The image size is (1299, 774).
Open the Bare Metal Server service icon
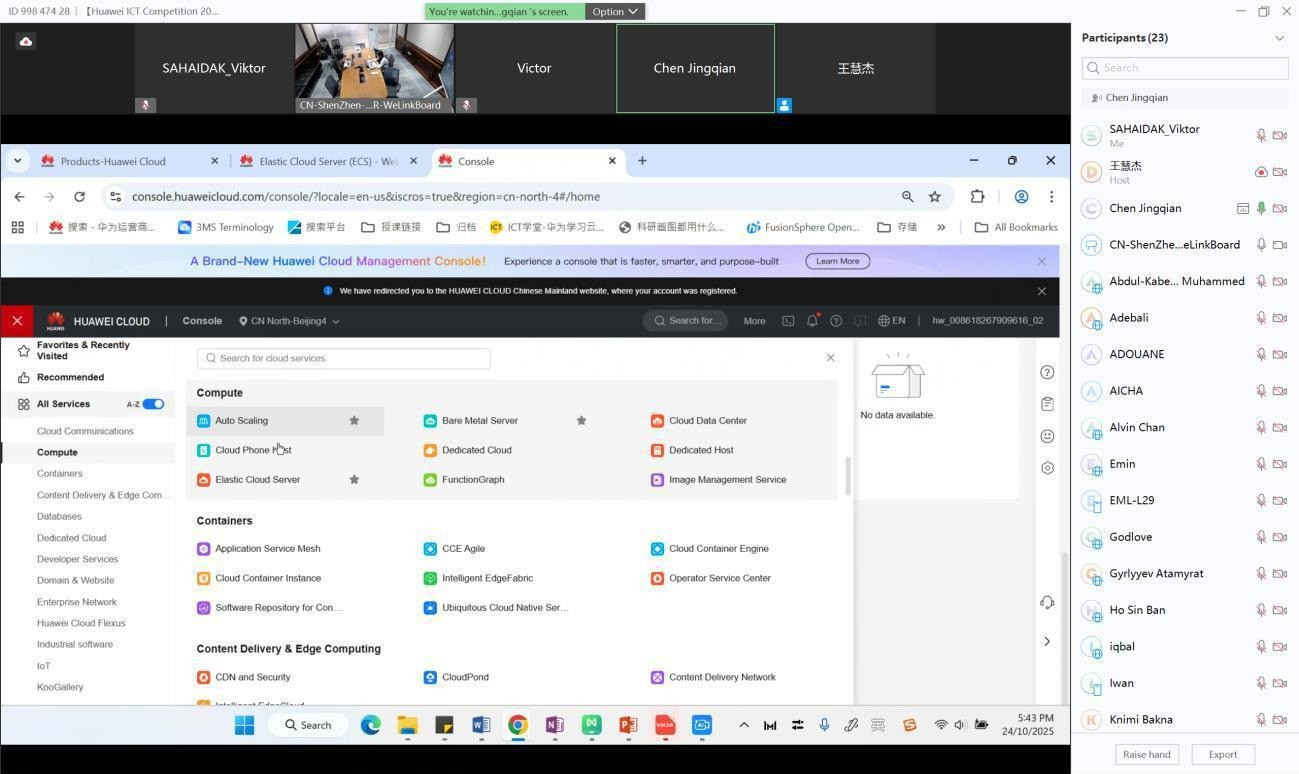pyautogui.click(x=430, y=421)
